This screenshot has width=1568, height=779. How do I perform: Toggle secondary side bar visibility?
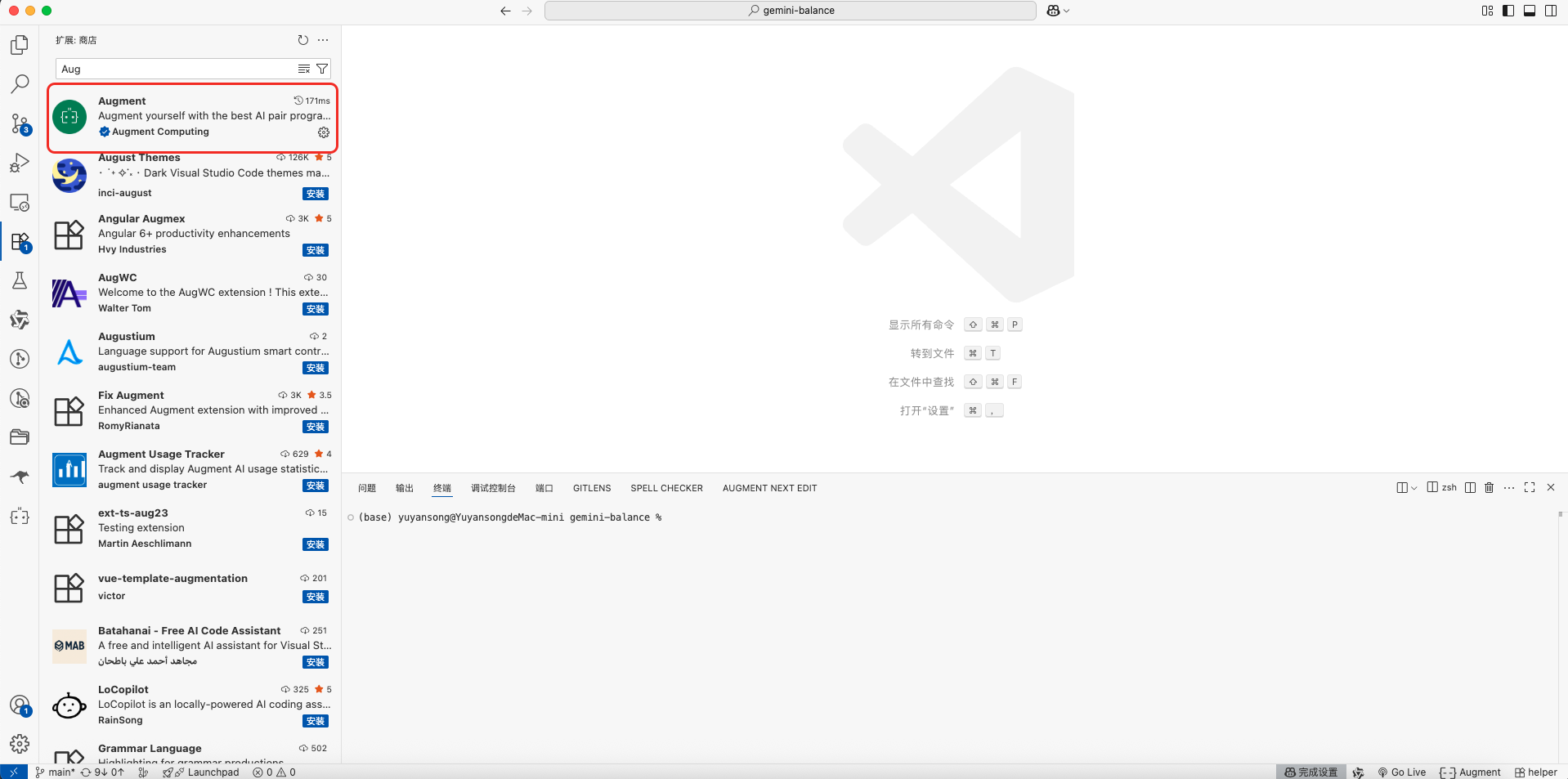(x=1551, y=11)
